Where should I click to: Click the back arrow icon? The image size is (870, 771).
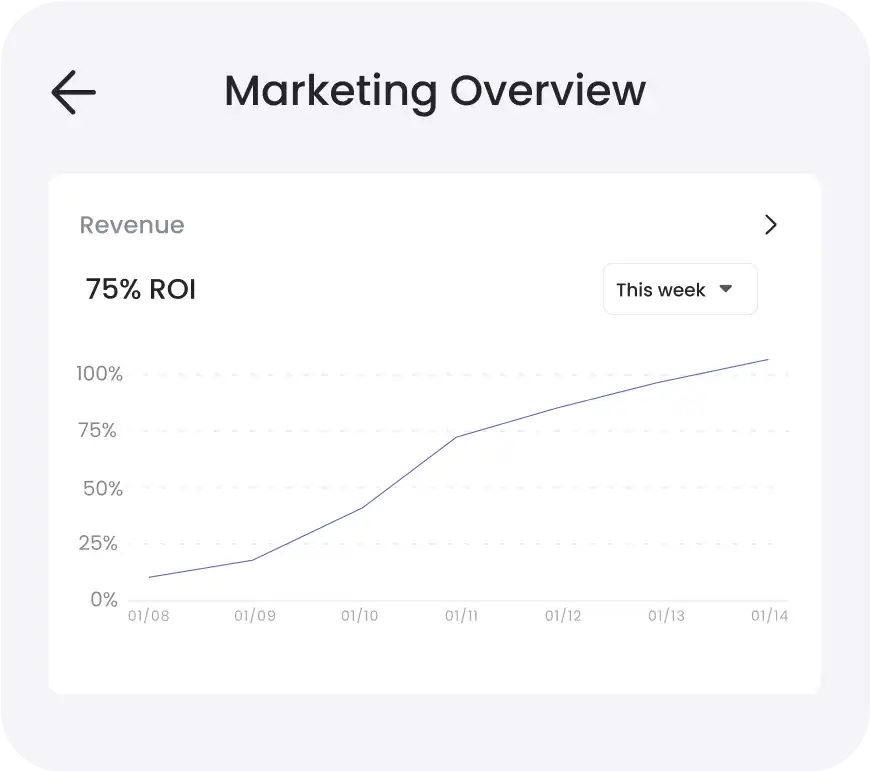click(x=73, y=93)
